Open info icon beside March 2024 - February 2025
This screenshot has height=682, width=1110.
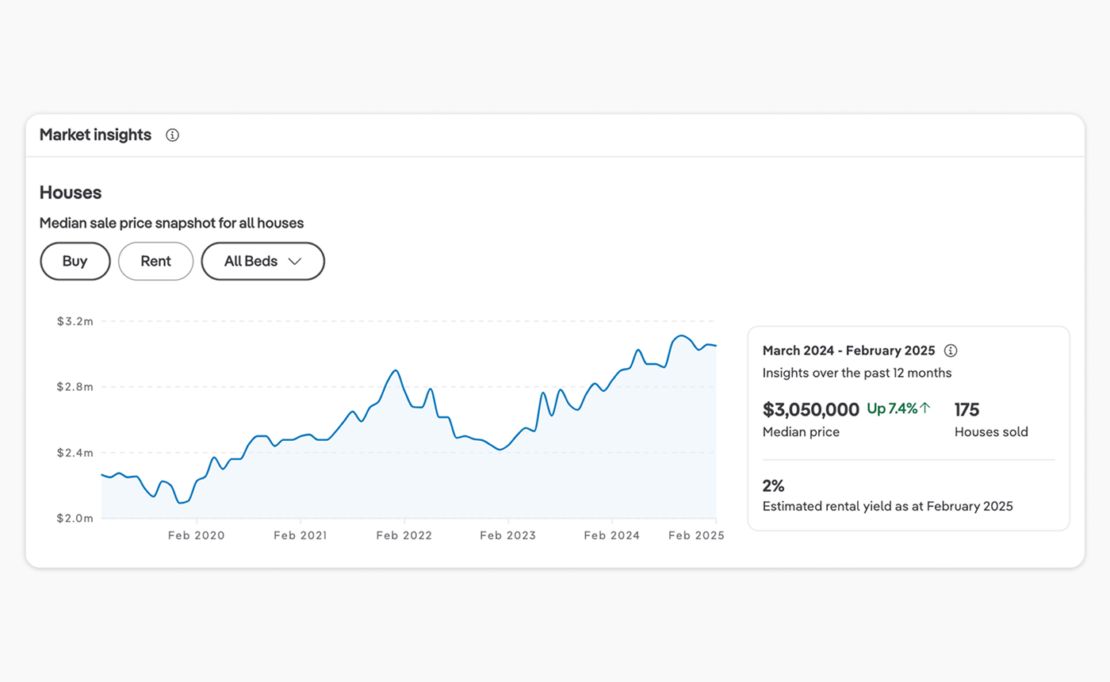[x=951, y=351]
